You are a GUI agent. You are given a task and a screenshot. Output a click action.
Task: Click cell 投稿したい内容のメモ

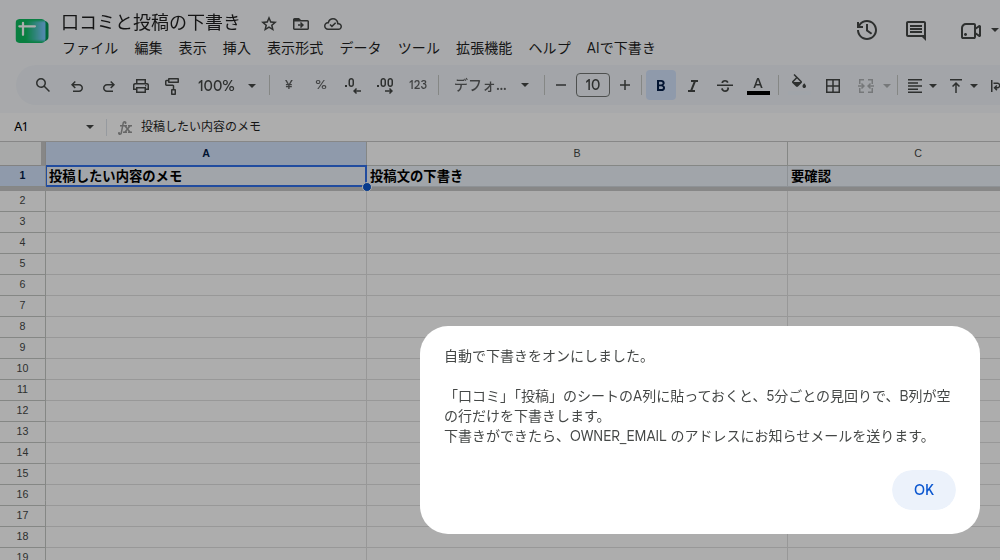206,176
